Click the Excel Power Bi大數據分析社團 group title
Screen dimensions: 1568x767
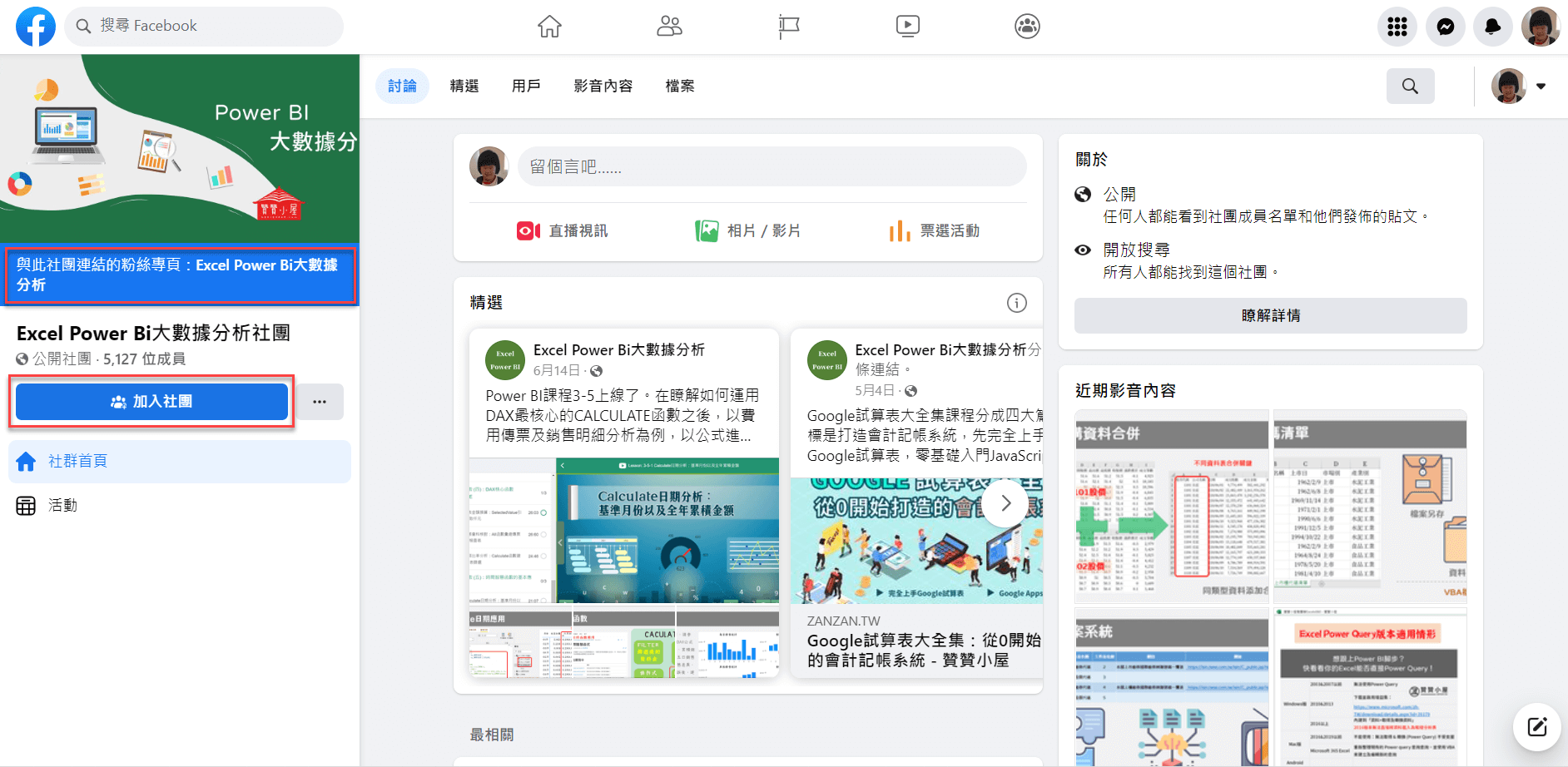pos(153,334)
